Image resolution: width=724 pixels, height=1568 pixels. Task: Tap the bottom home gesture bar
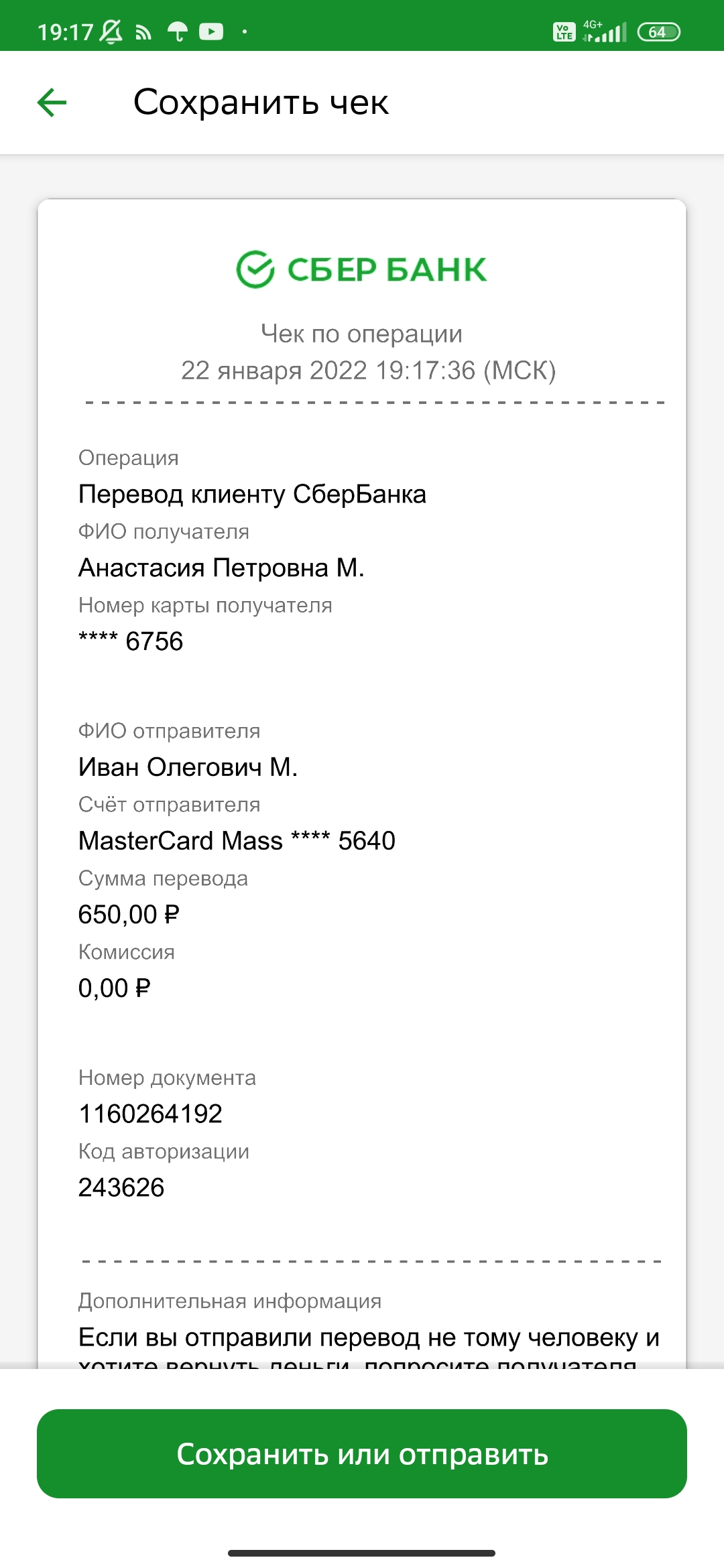(x=362, y=1553)
